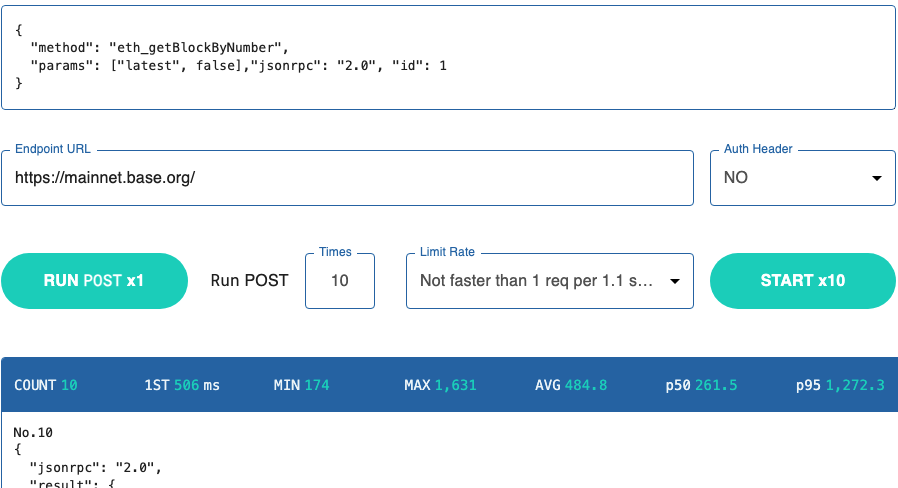Click the No.10 response heading
898x488 pixels.
pos(33,433)
